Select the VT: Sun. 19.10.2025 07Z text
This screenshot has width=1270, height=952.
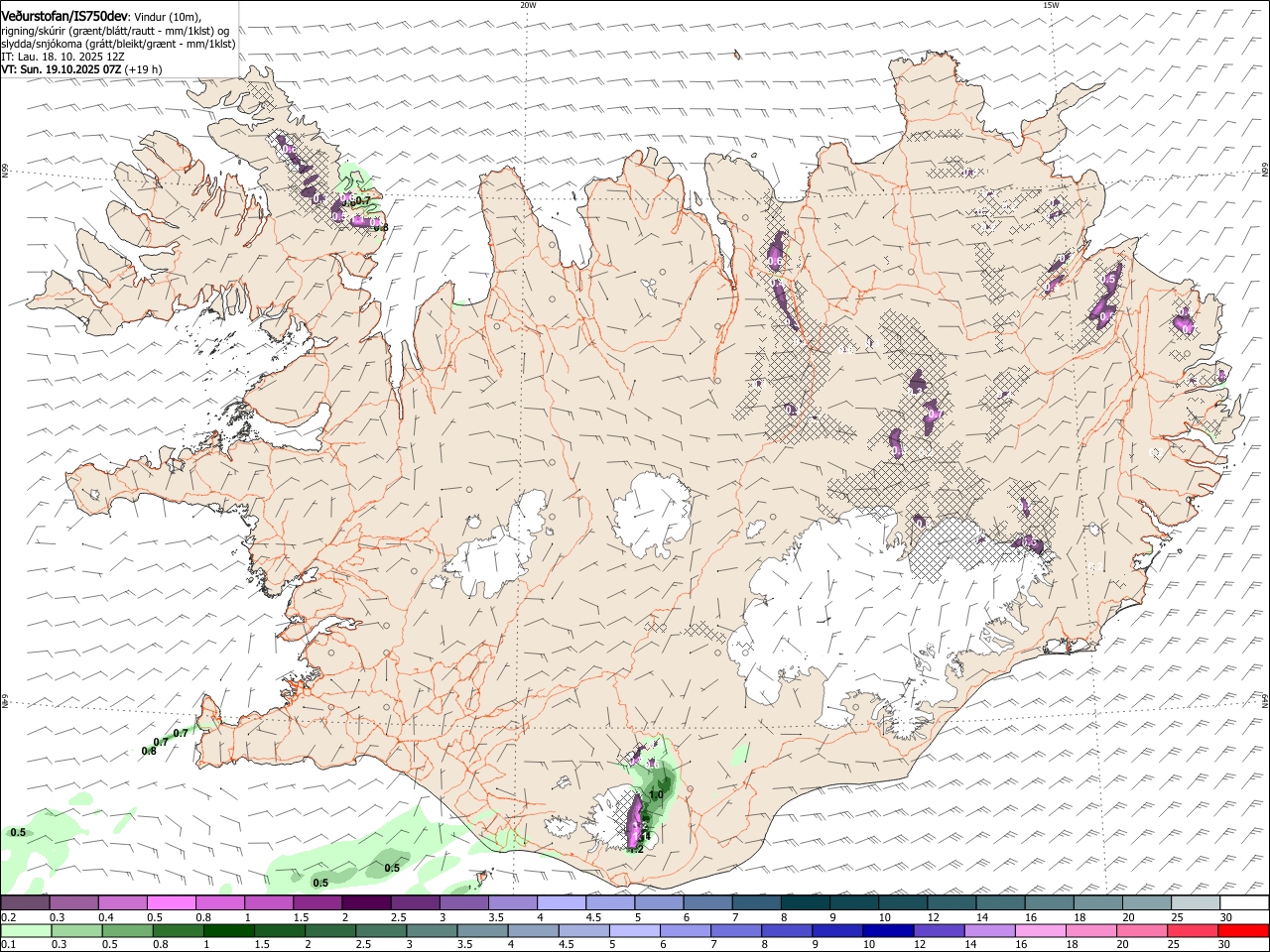point(62,69)
